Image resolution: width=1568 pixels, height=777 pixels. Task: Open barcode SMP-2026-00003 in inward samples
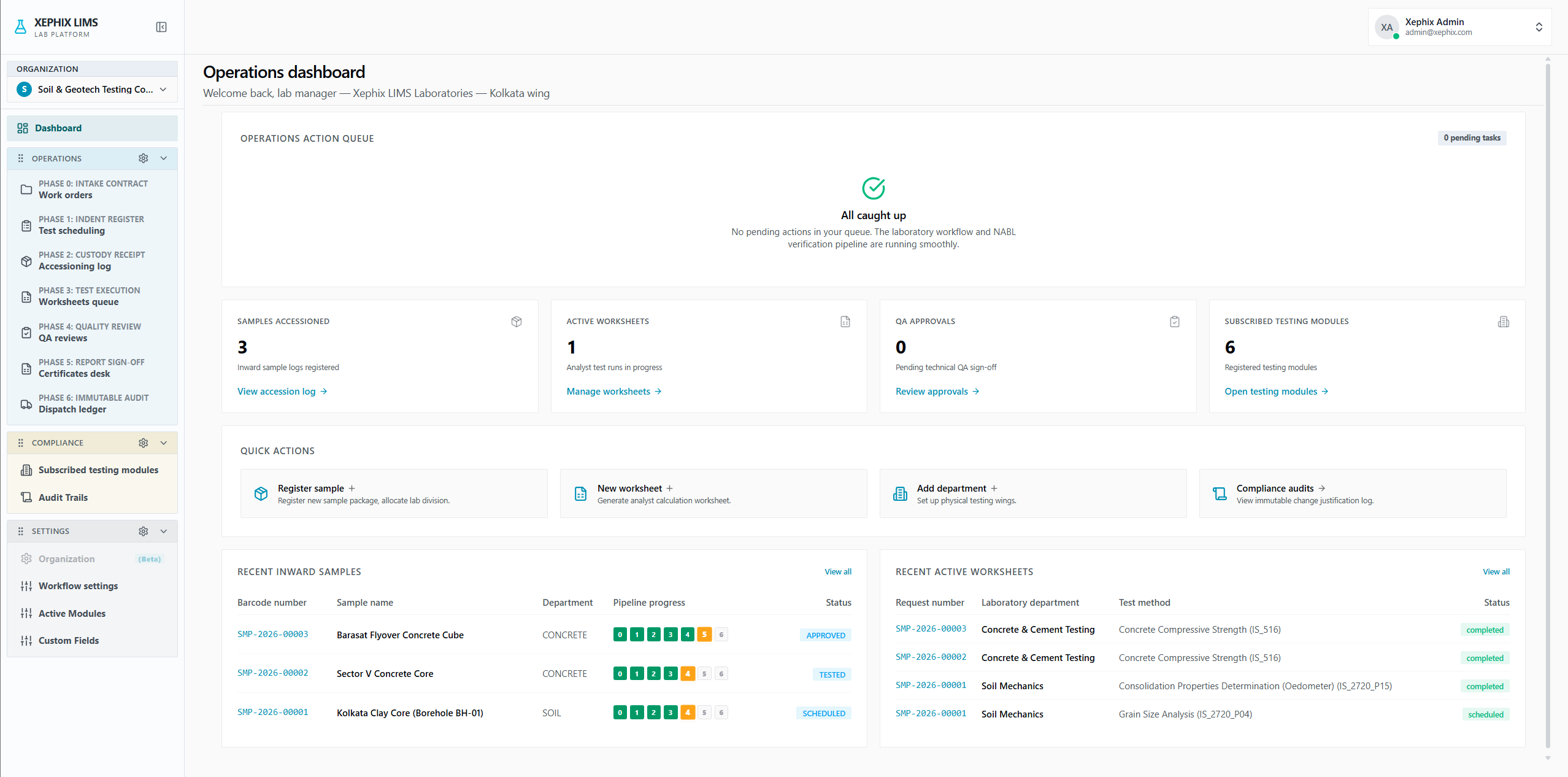[273, 635]
